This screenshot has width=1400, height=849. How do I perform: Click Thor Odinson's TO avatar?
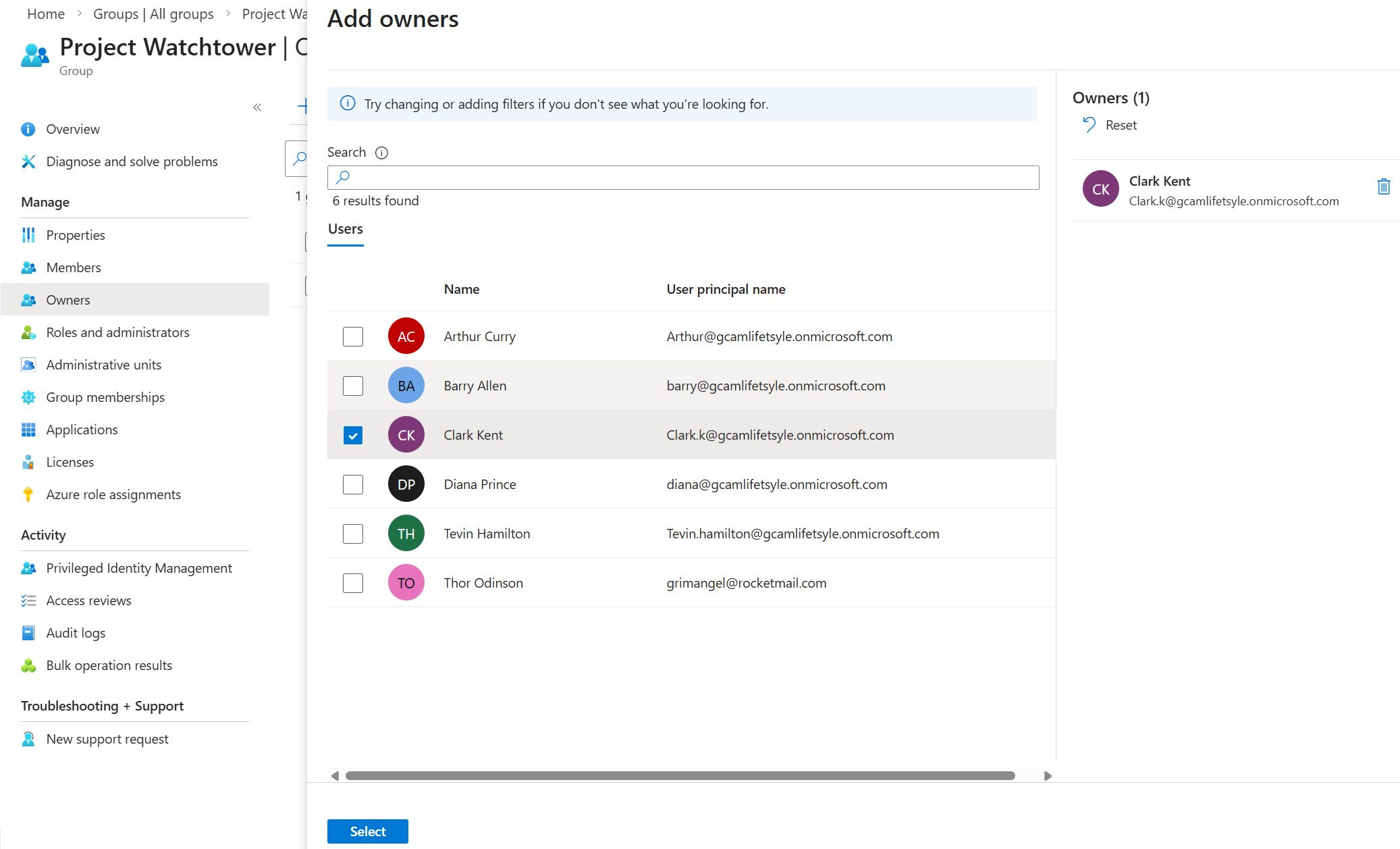pyautogui.click(x=406, y=583)
